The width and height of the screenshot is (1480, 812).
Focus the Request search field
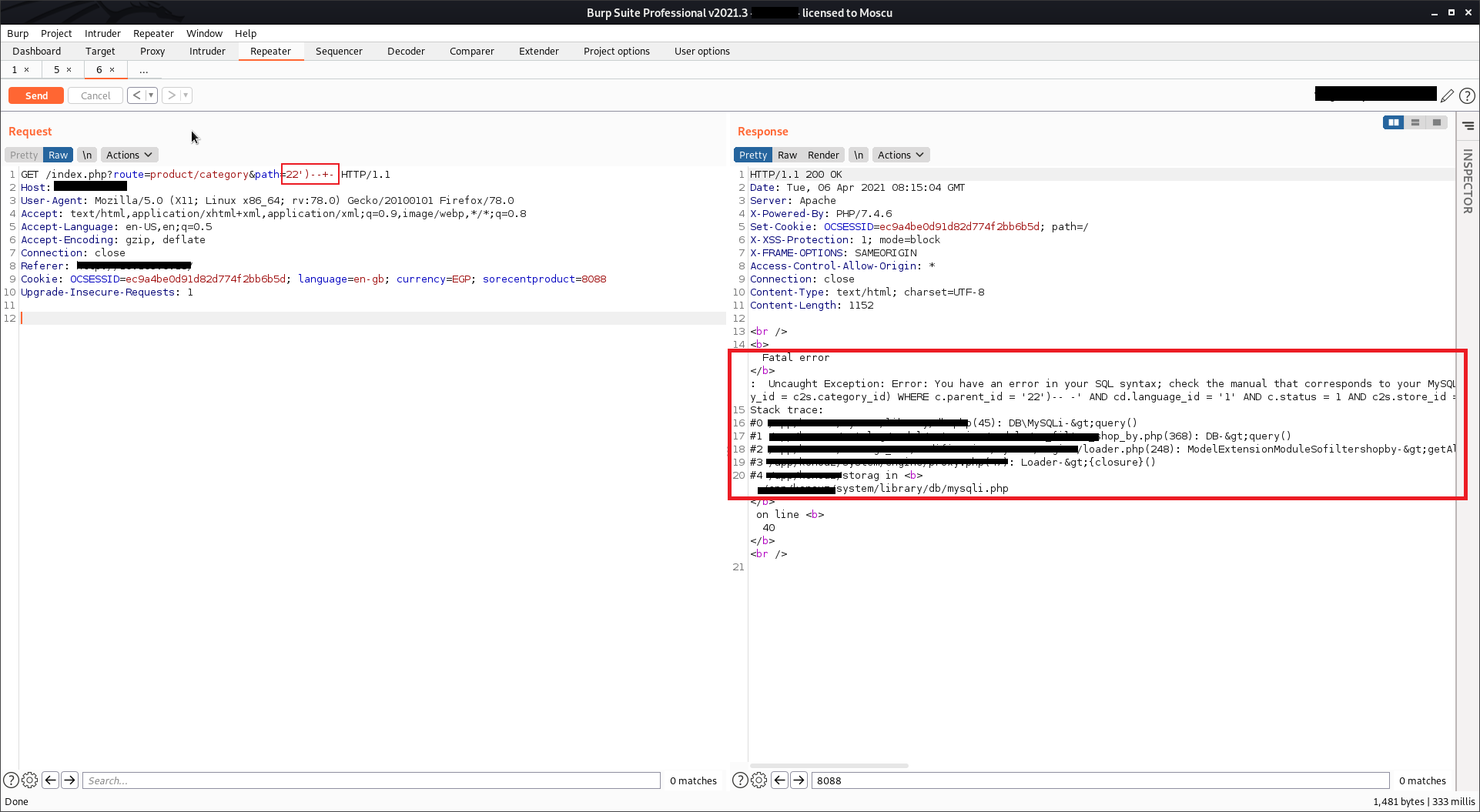click(x=371, y=780)
